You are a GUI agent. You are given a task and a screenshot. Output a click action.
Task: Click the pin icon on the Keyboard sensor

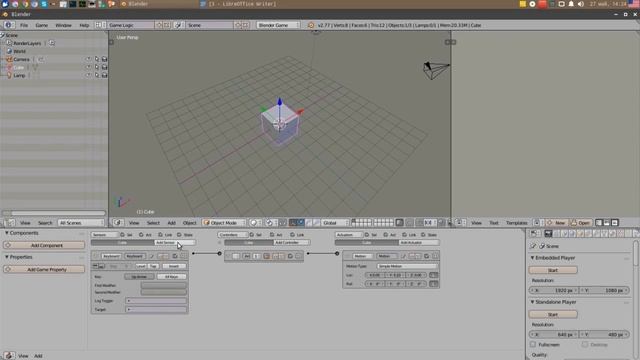[x=151, y=256]
